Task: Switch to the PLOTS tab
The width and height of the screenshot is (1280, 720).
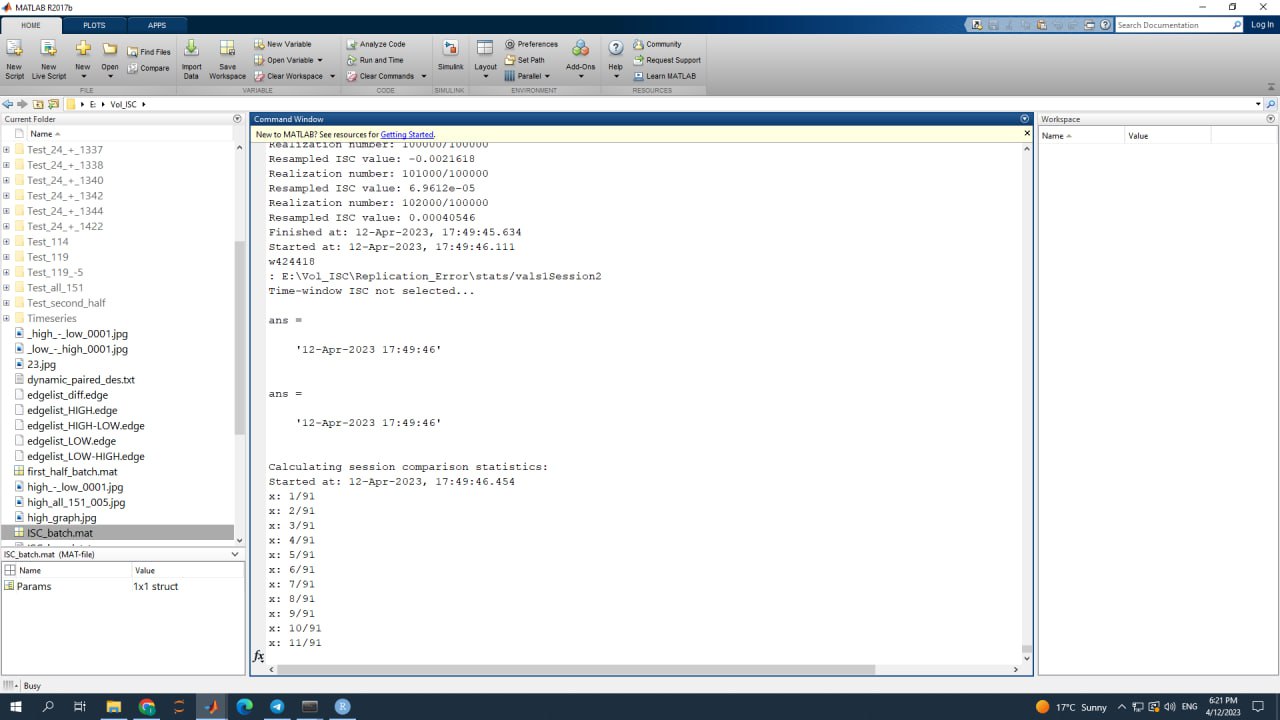Action: pos(94,25)
